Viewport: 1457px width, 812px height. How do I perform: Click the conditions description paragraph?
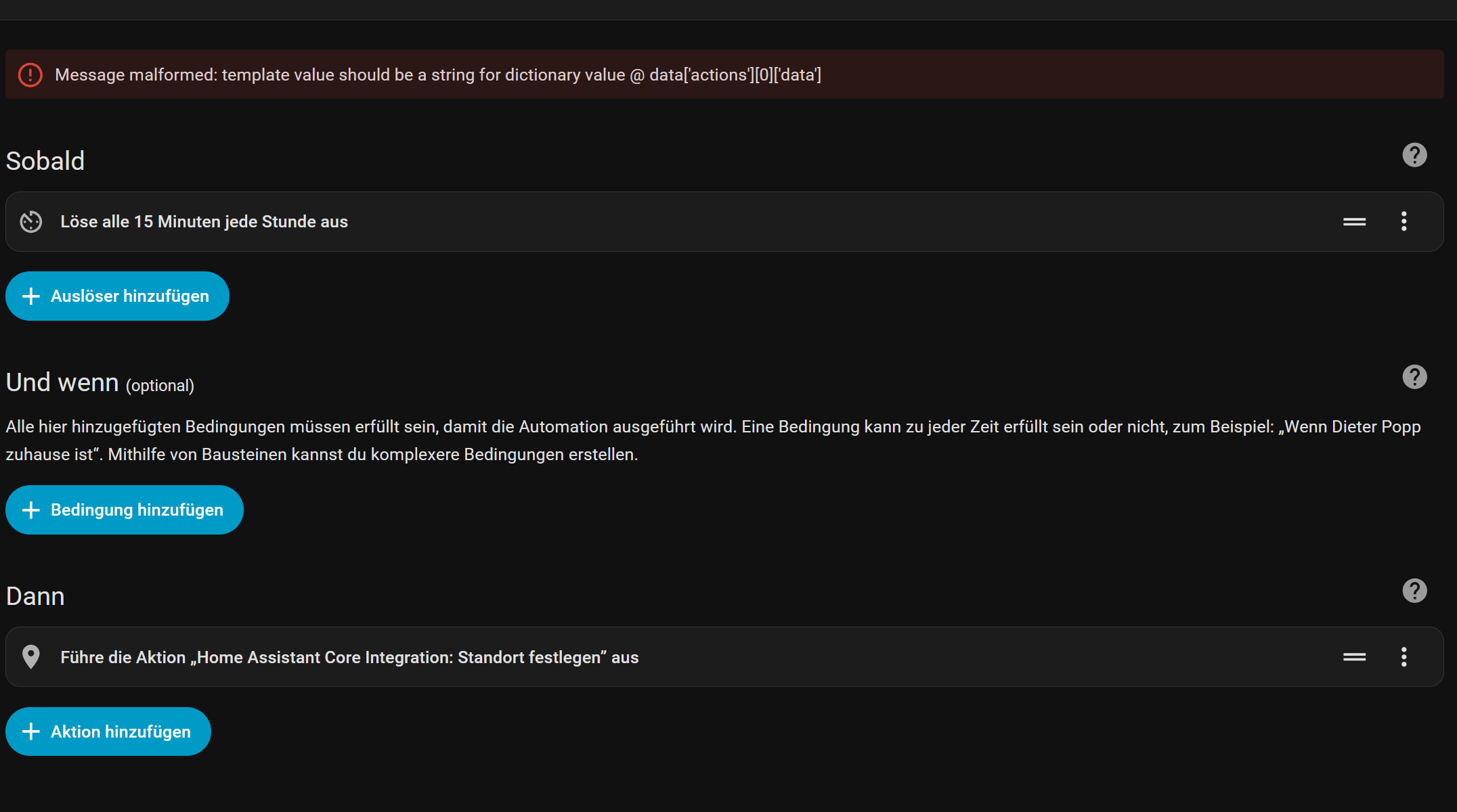coord(713,441)
